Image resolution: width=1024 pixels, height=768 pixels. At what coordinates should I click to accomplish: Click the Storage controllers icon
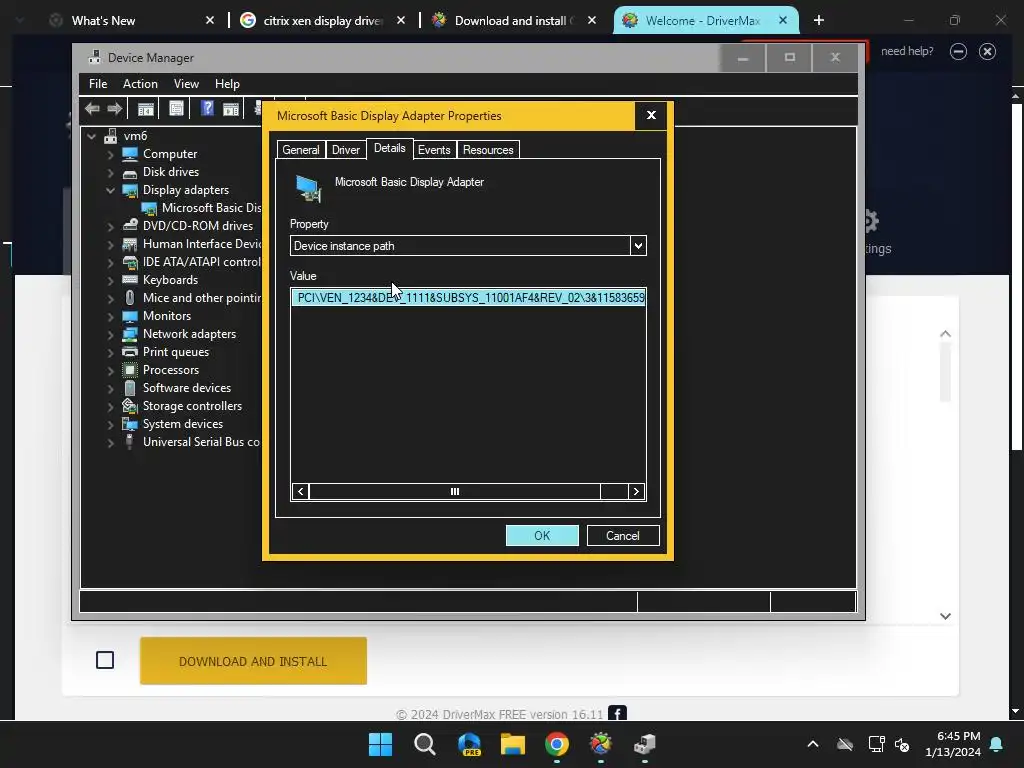130,406
